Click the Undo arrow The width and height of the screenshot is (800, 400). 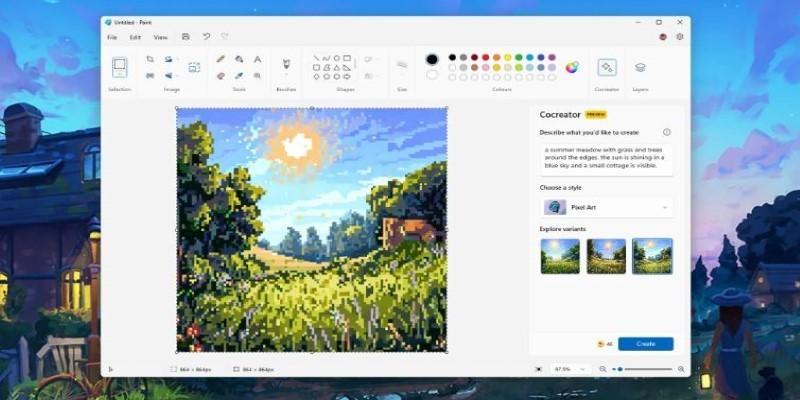coord(206,37)
